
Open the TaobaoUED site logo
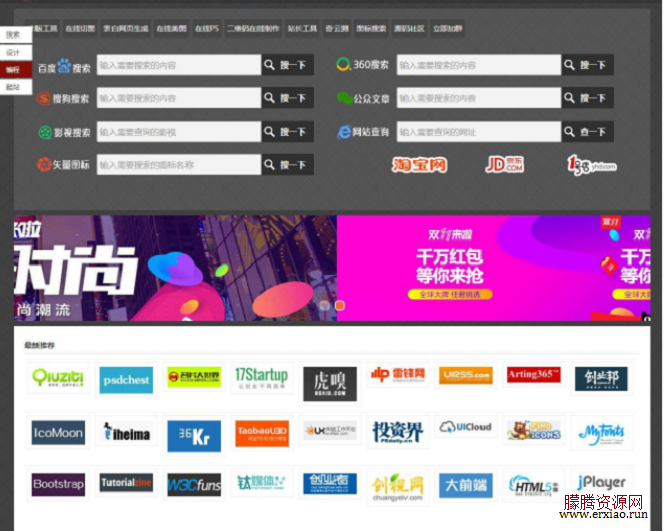[262, 433]
